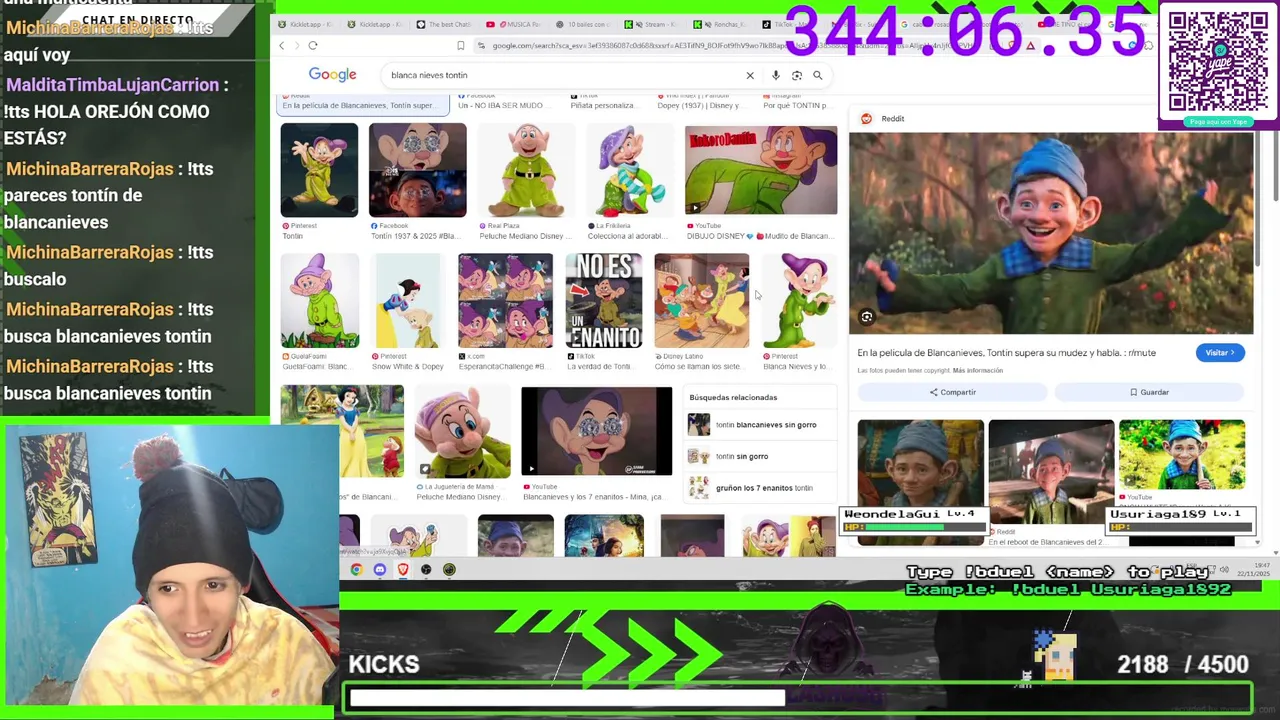The width and height of the screenshot is (1280, 720).
Task: Click the Guardar button
Action: tap(1148, 392)
